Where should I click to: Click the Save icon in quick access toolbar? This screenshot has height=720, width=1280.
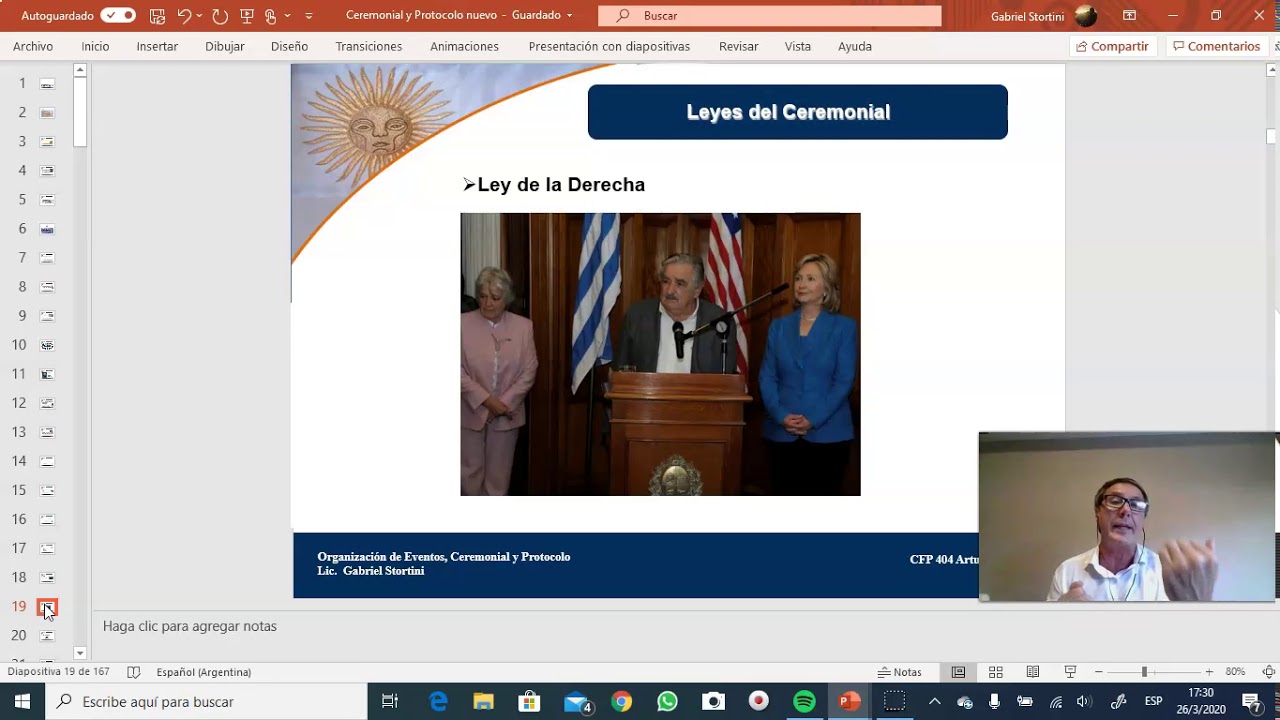tap(157, 15)
